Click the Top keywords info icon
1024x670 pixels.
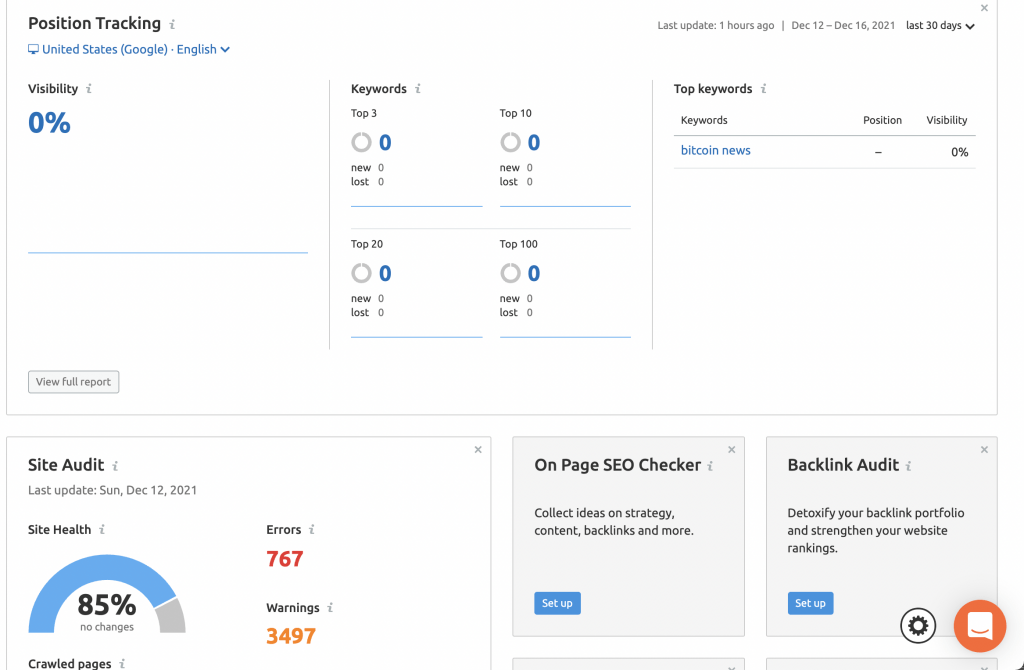[764, 89]
